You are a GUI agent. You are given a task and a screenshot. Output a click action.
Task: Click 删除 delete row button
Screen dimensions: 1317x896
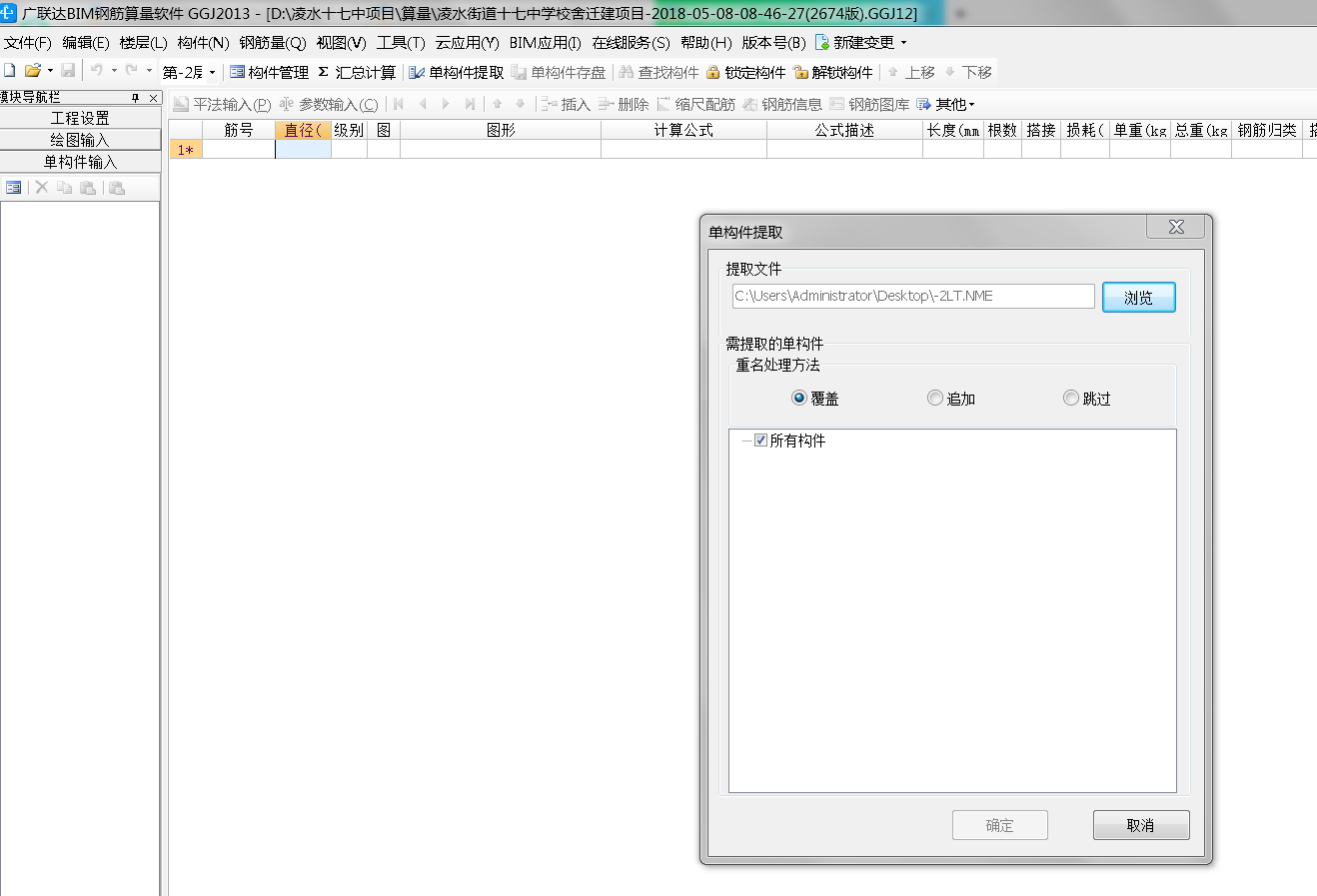click(x=623, y=104)
